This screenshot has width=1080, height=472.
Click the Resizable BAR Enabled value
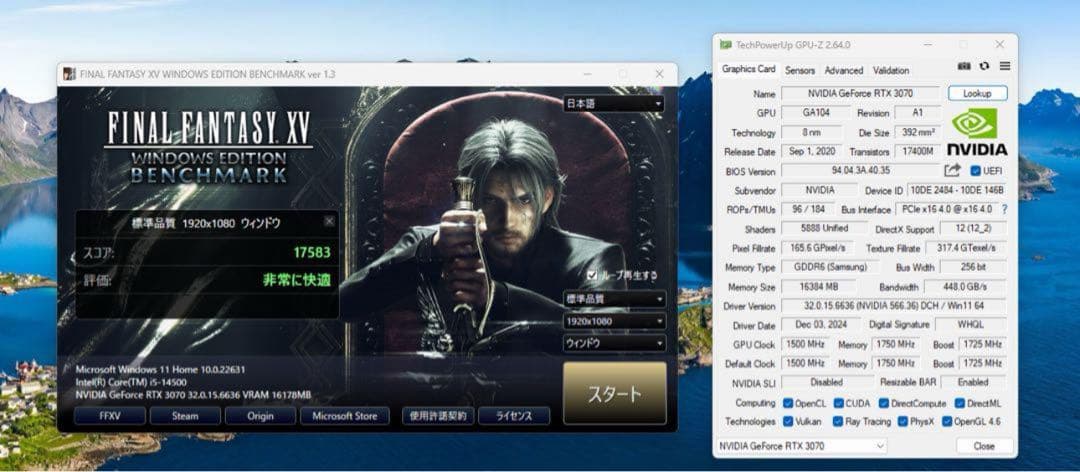click(973, 382)
